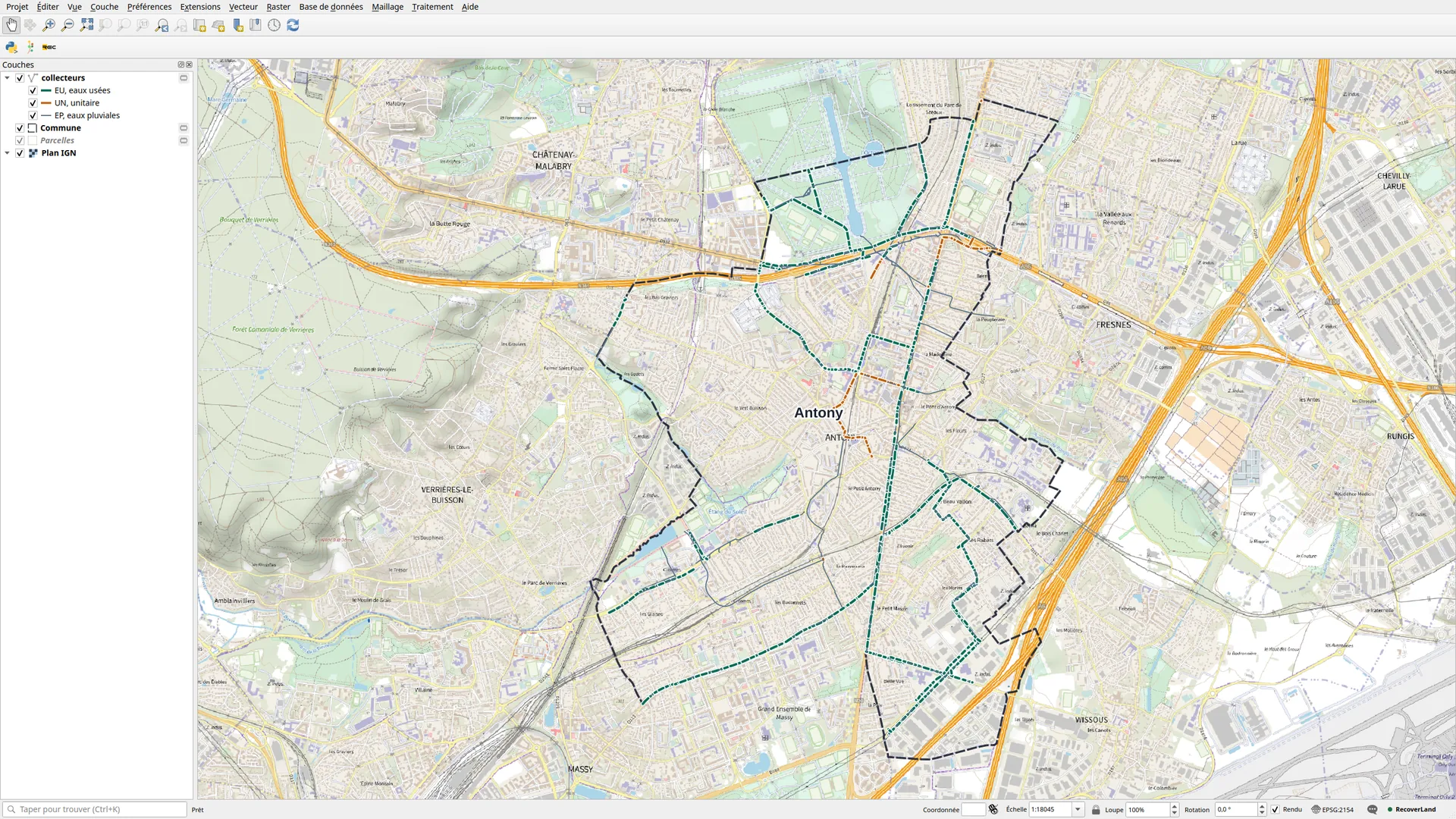Image resolution: width=1456 pixels, height=819 pixels.
Task: Open the Python console
Action: point(11,47)
